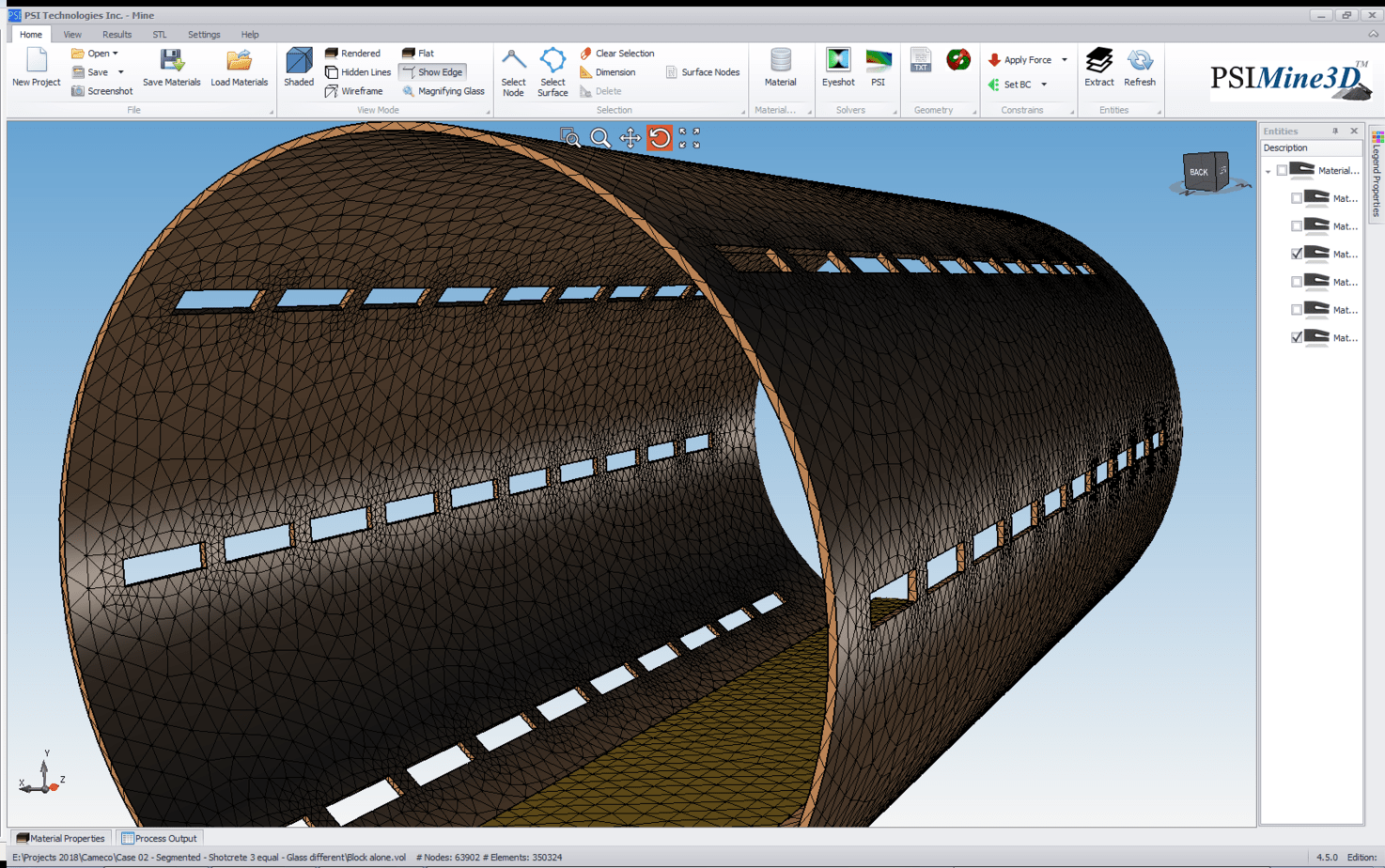Screen dimensions: 1385x868
Task: Create a New Project
Action: 36,68
